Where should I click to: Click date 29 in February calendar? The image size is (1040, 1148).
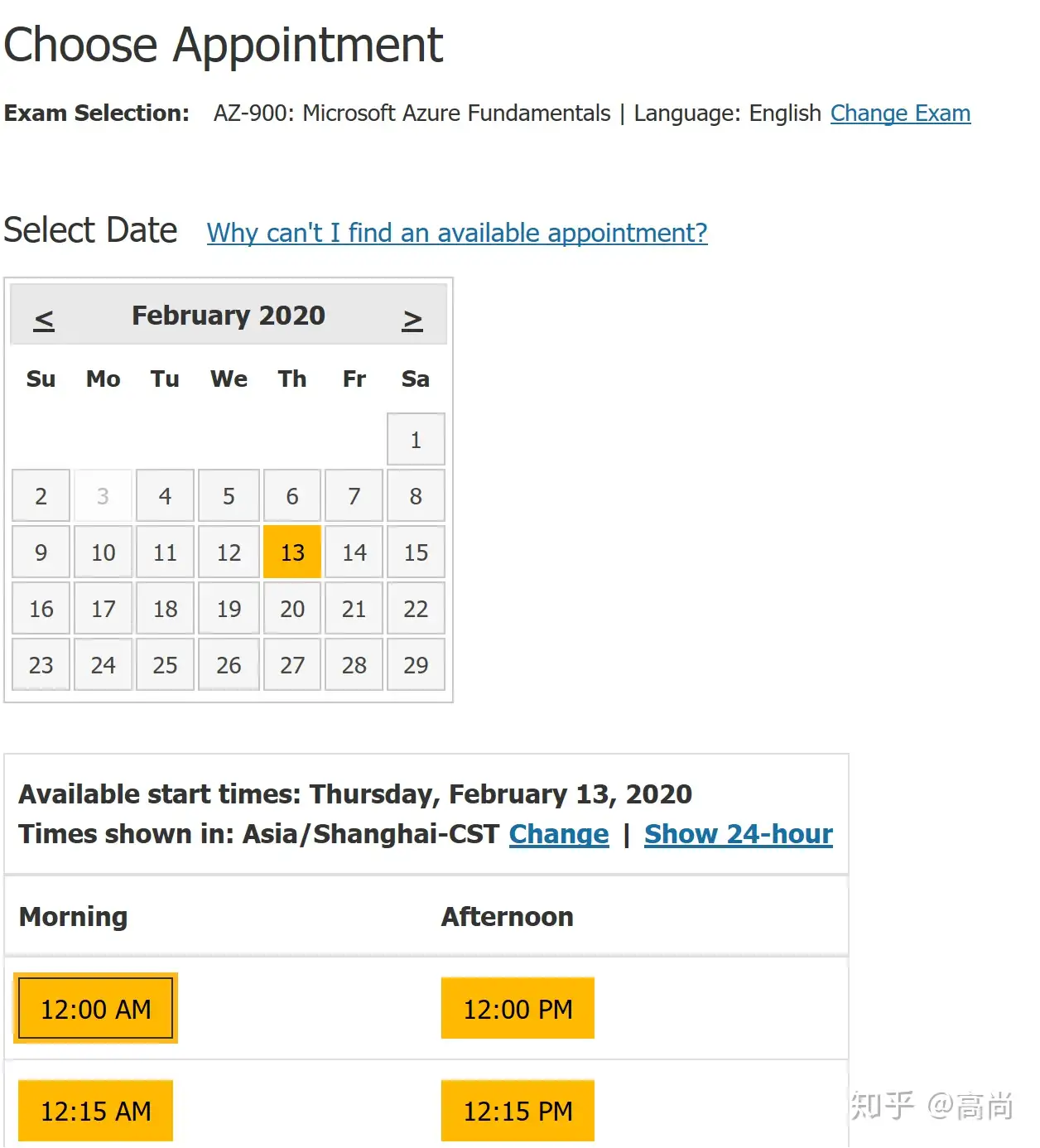416,665
